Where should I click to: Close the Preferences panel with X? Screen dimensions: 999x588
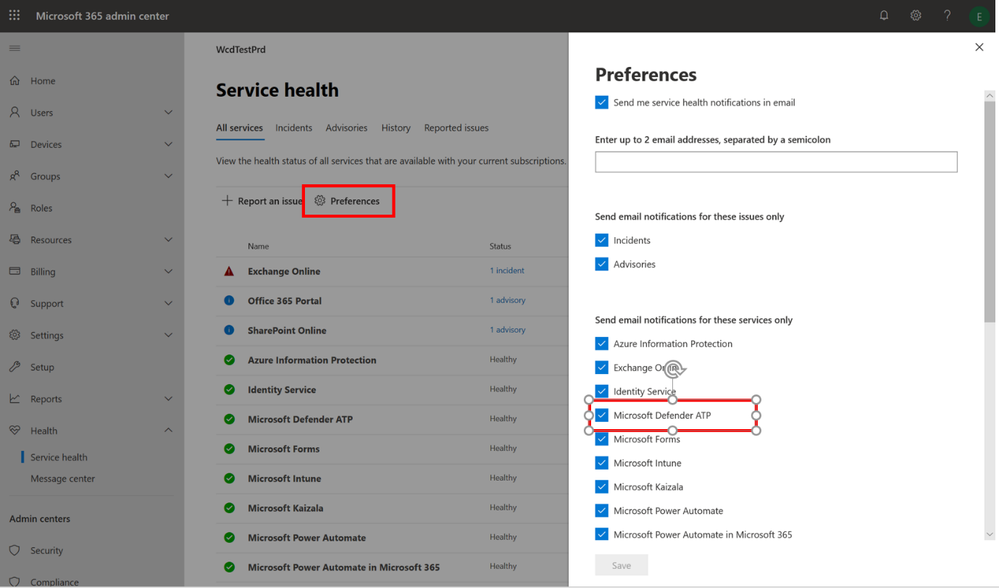click(979, 47)
